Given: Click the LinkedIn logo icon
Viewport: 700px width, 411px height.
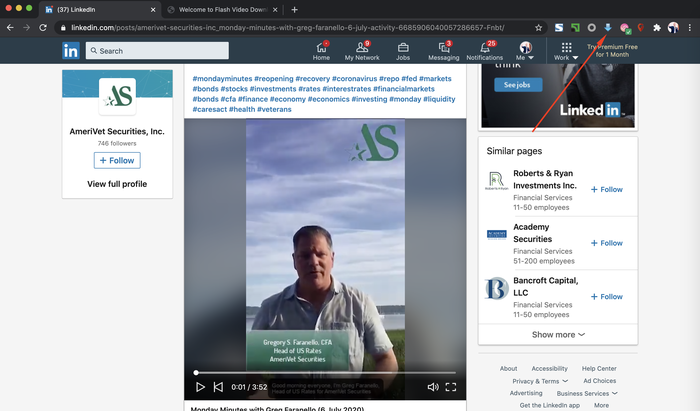Looking at the screenshot, I should click(x=71, y=50).
